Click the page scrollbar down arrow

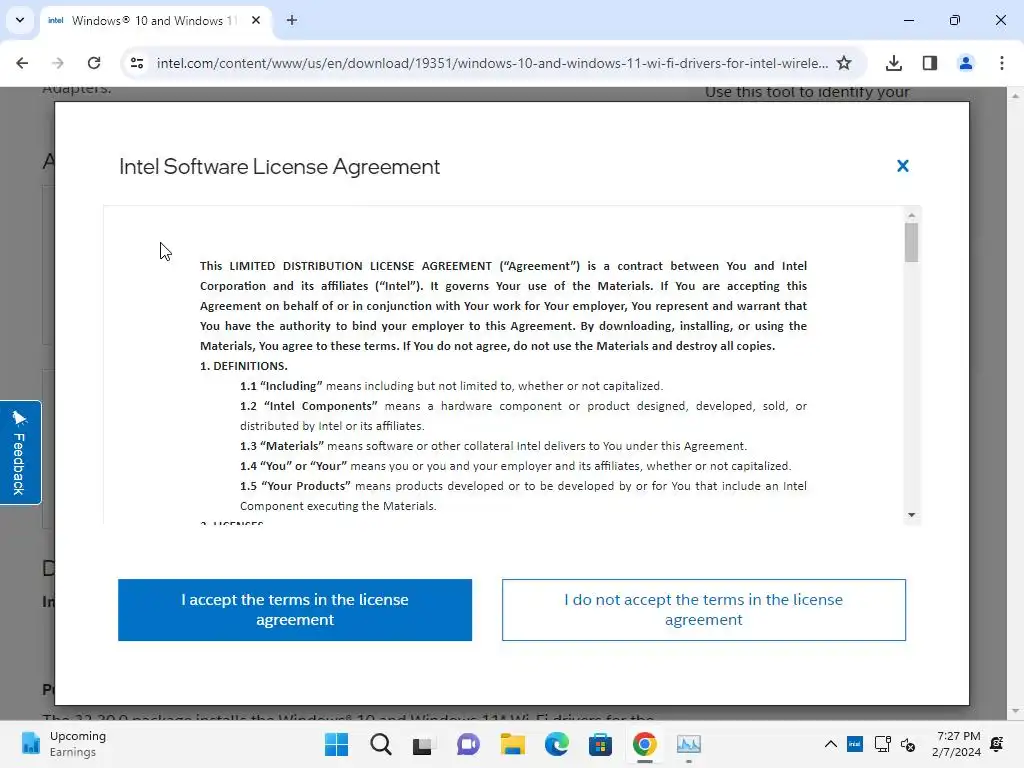1016,711
